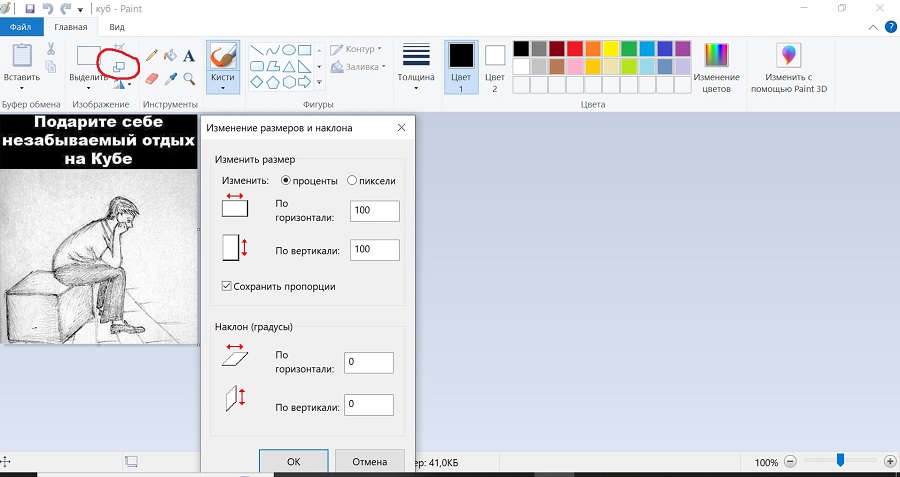Select 'Цвет 2' color slot
Screen dimensions: 900x477
495,67
